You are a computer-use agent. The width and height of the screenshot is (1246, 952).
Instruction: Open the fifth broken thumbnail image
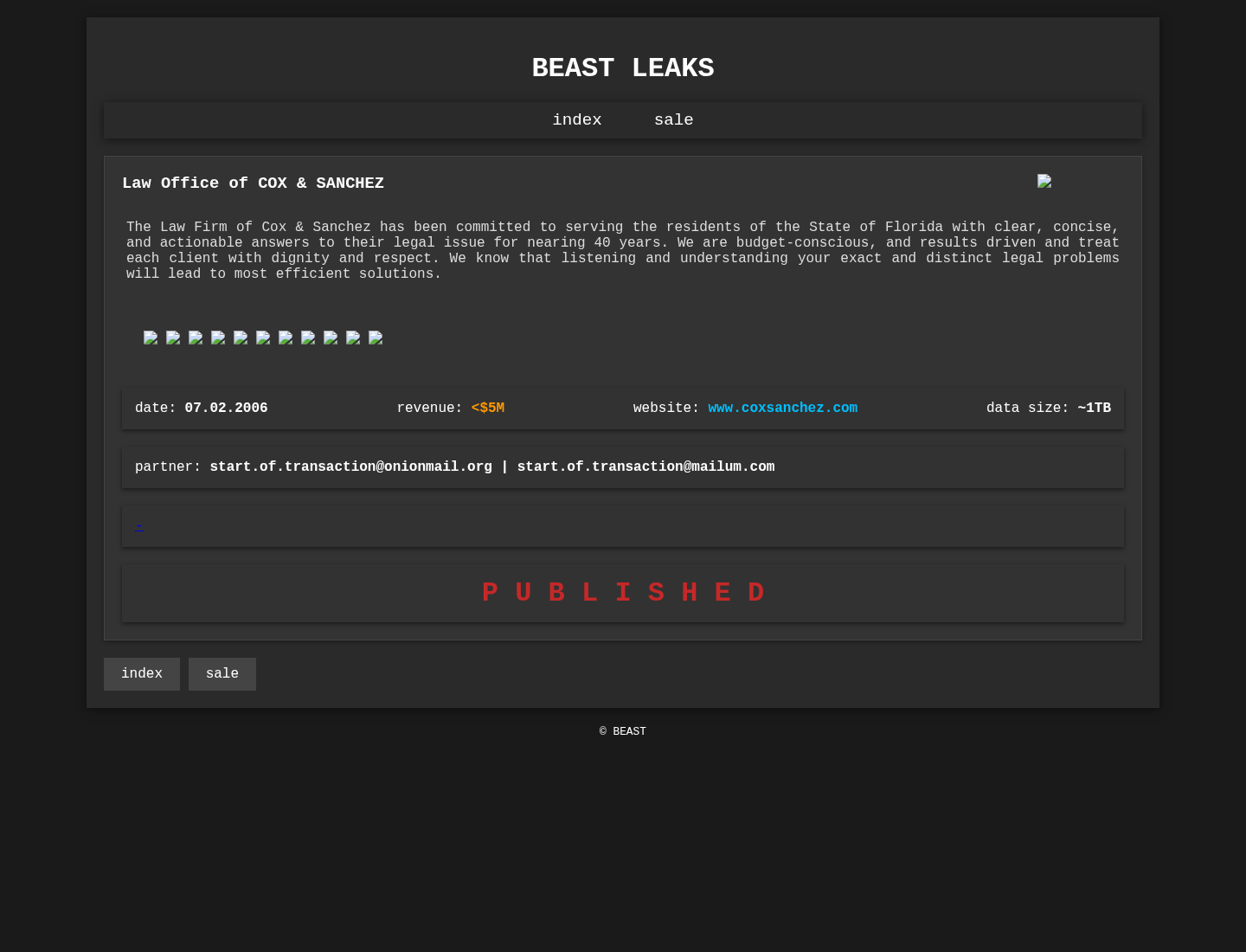pyautogui.click(x=241, y=338)
